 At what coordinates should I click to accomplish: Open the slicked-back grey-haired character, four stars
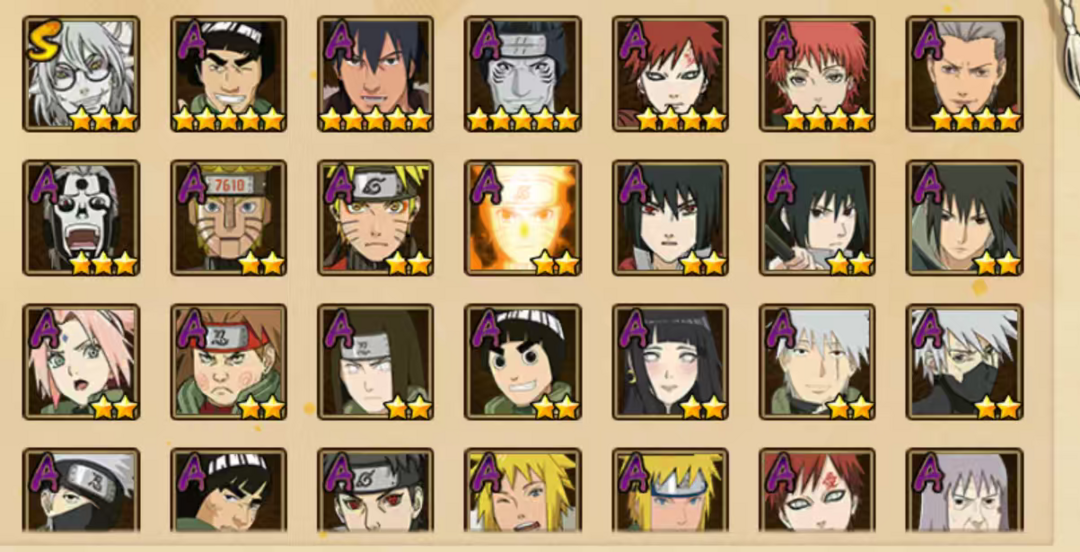click(964, 74)
